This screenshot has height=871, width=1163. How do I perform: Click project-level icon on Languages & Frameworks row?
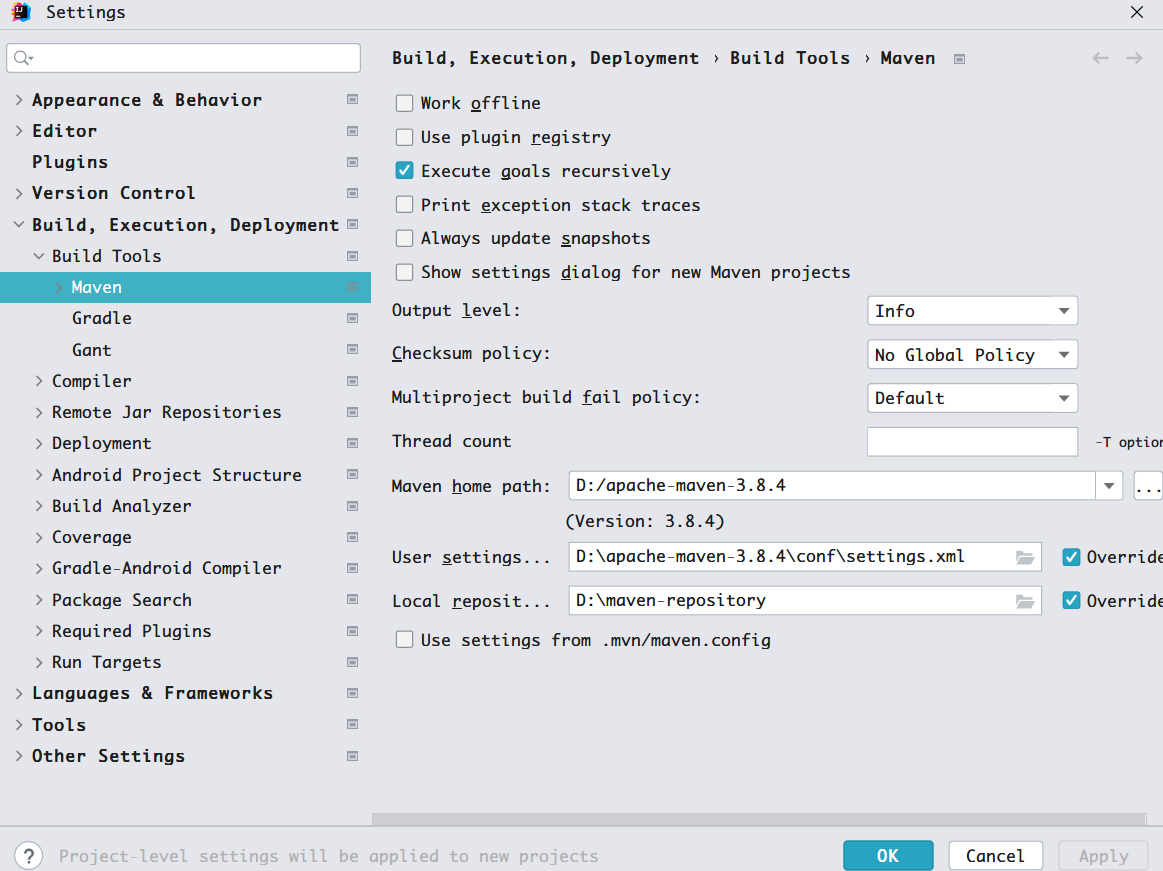(x=352, y=693)
